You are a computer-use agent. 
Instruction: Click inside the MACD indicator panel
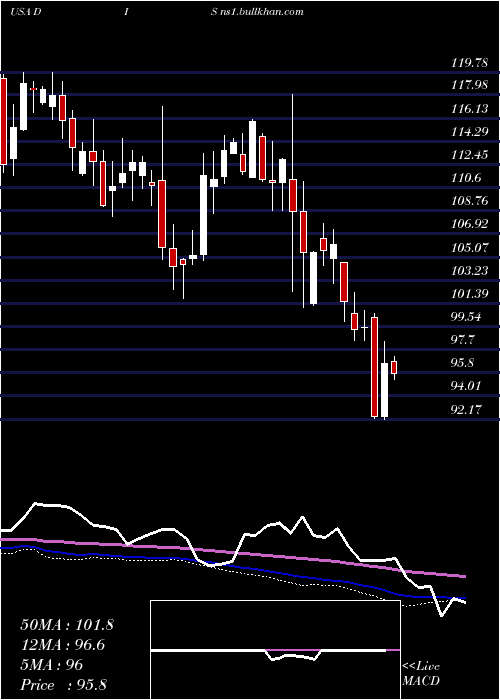pos(275,650)
